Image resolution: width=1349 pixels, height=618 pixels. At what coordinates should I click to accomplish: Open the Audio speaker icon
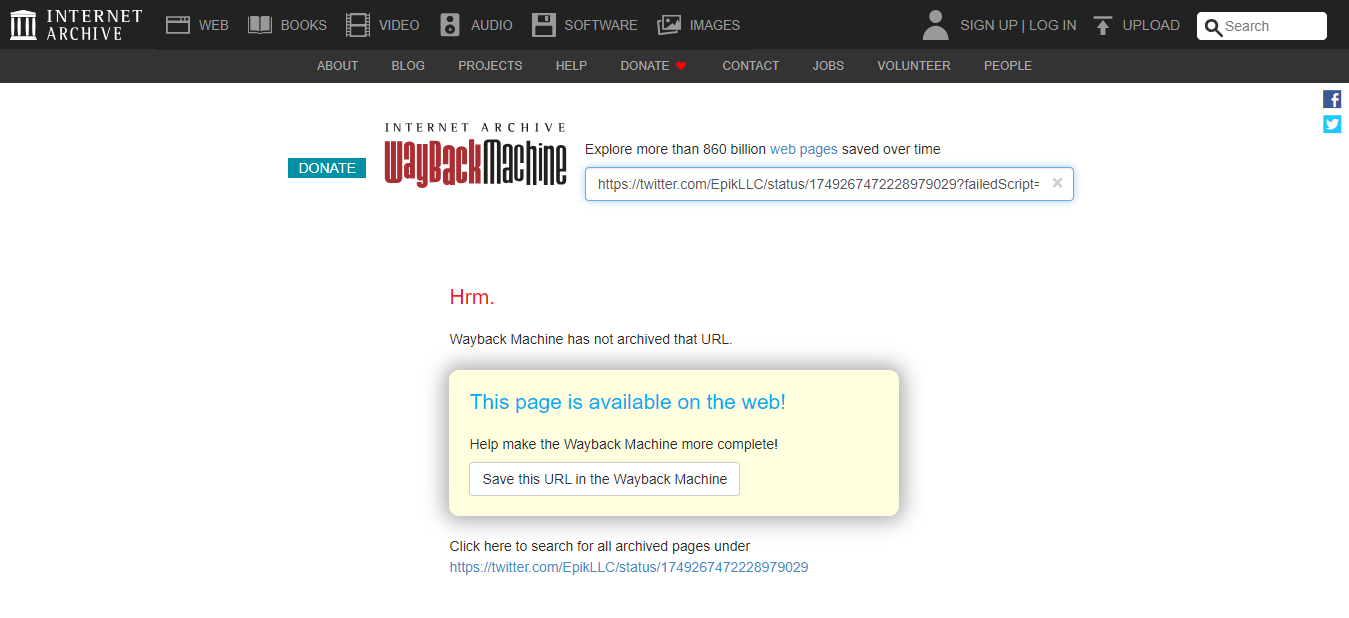point(450,25)
